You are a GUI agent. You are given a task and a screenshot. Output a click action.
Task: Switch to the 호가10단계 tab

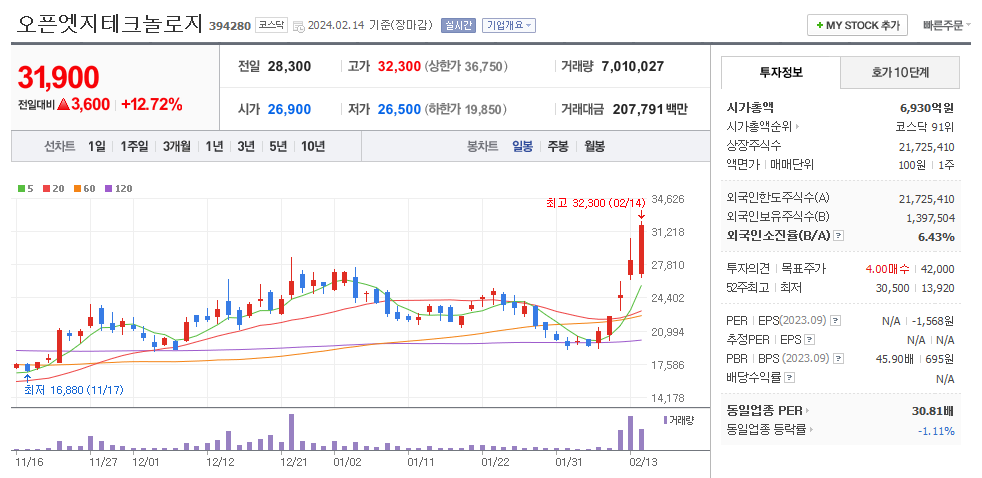900,72
